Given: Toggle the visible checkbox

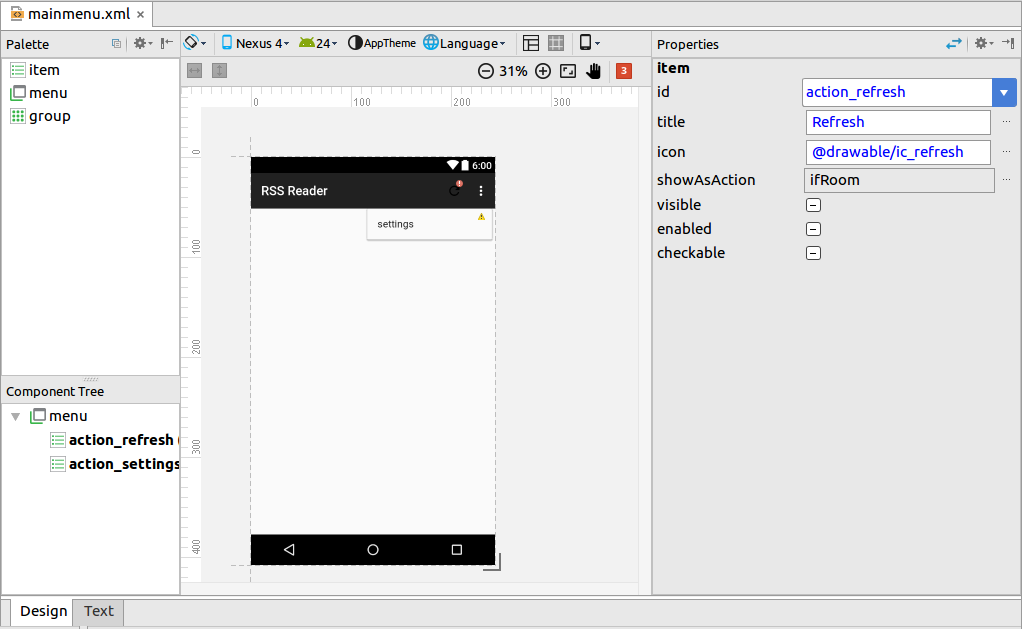Looking at the screenshot, I should (813, 205).
